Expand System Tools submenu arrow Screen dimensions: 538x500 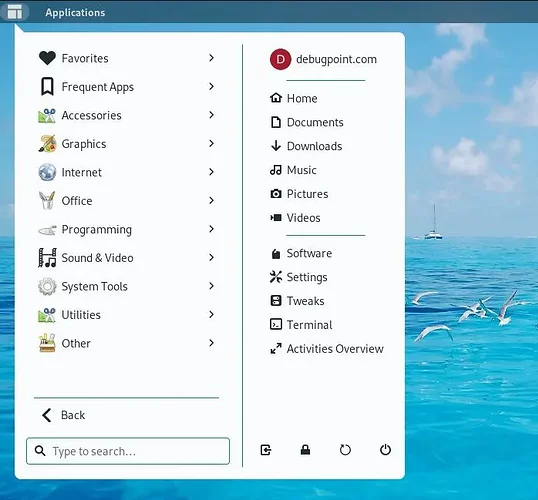211,286
